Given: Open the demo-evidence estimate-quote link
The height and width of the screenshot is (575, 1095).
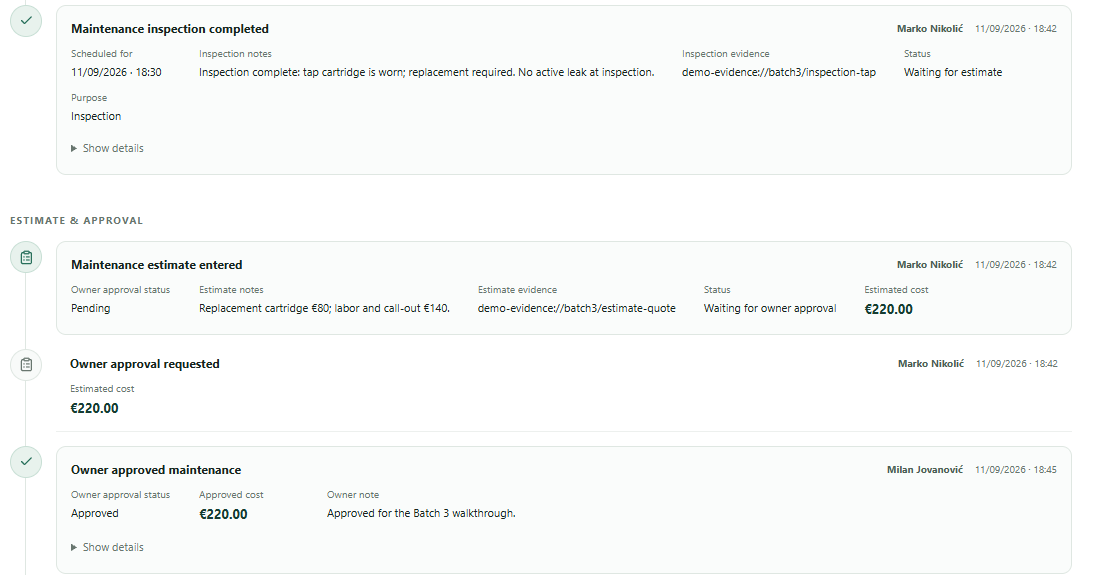Looking at the screenshot, I should tap(577, 308).
